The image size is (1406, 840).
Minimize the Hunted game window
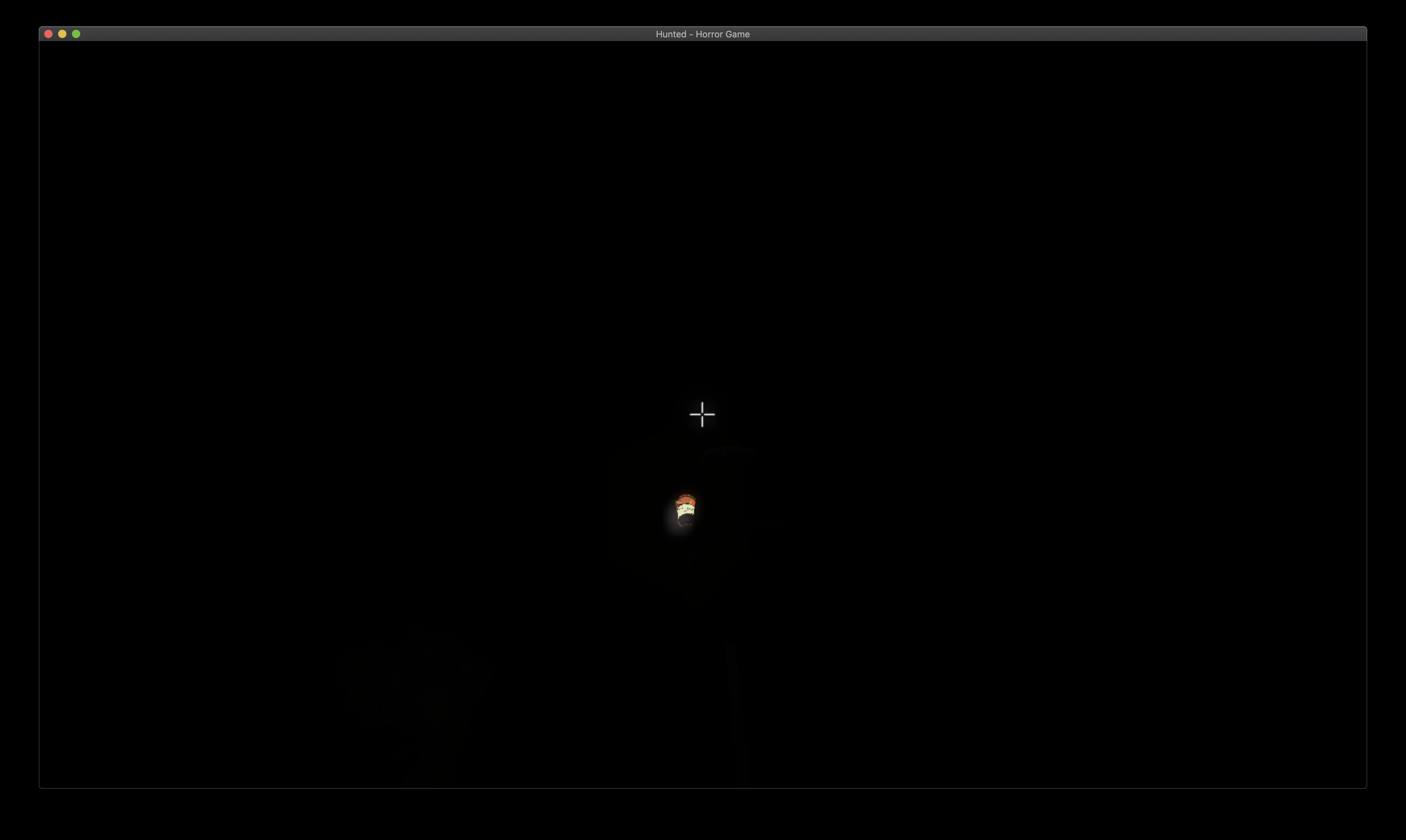point(62,34)
